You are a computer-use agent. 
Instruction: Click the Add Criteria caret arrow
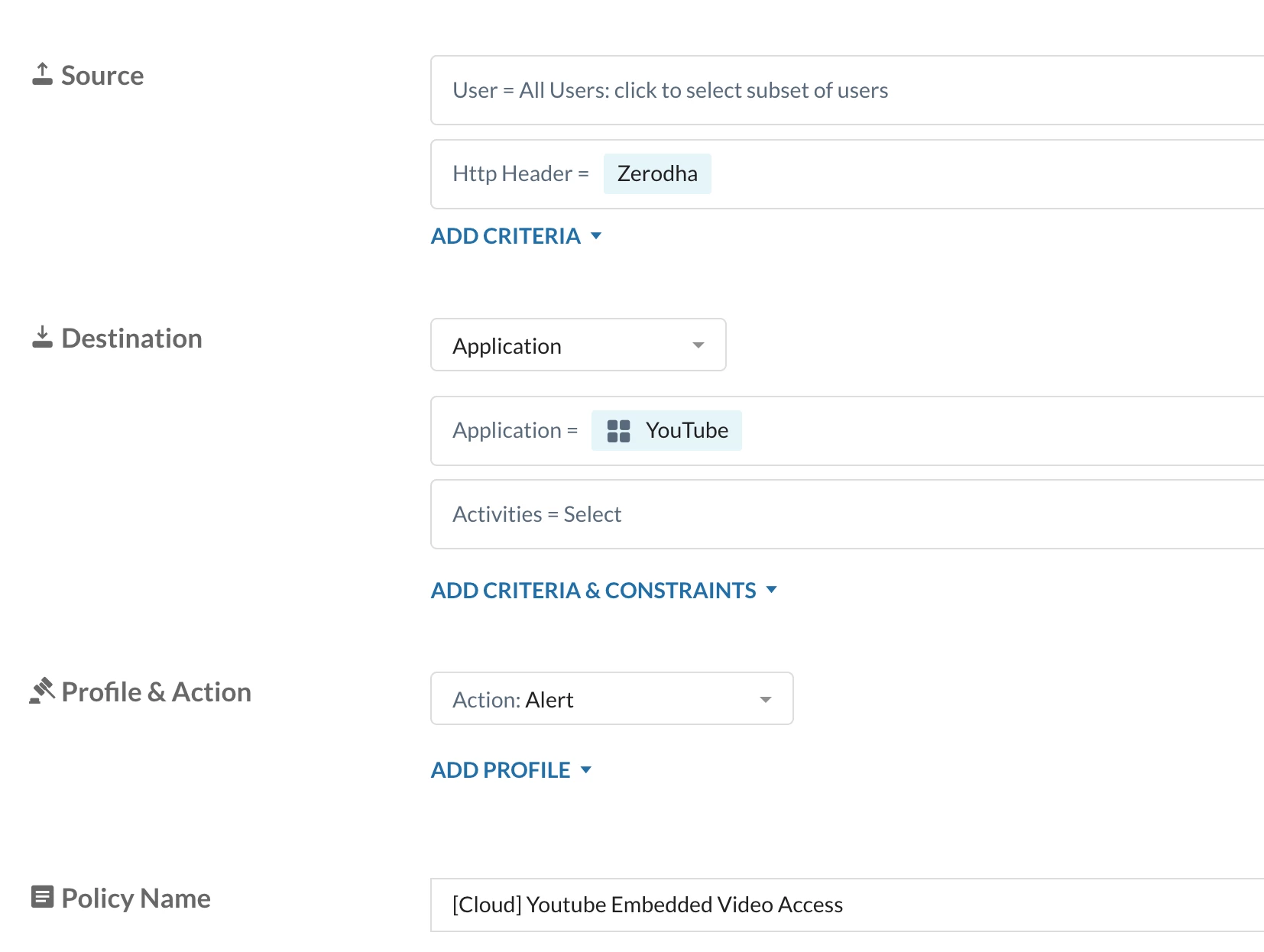pyautogui.click(x=596, y=236)
